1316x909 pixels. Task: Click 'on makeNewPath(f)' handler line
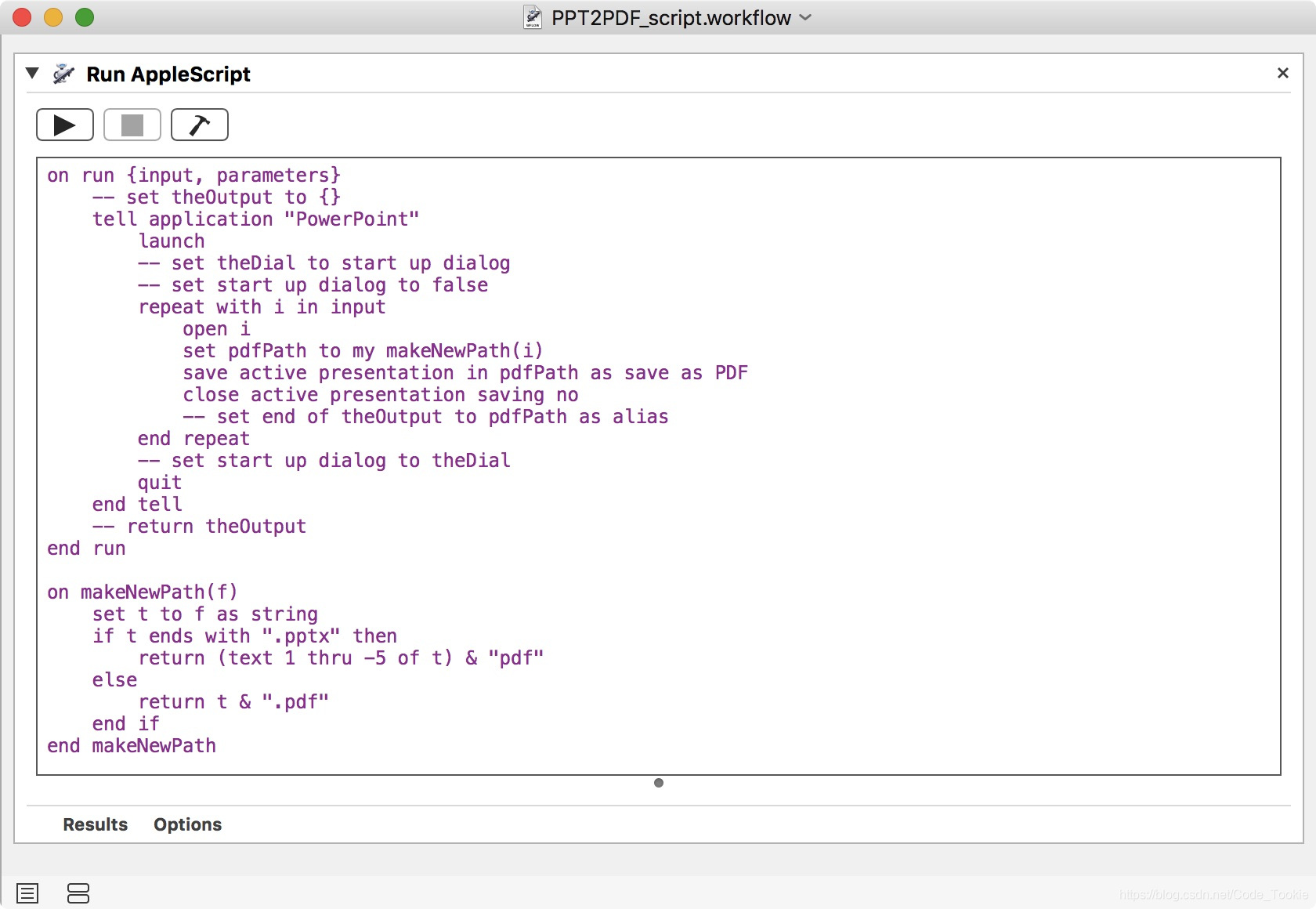(142, 592)
